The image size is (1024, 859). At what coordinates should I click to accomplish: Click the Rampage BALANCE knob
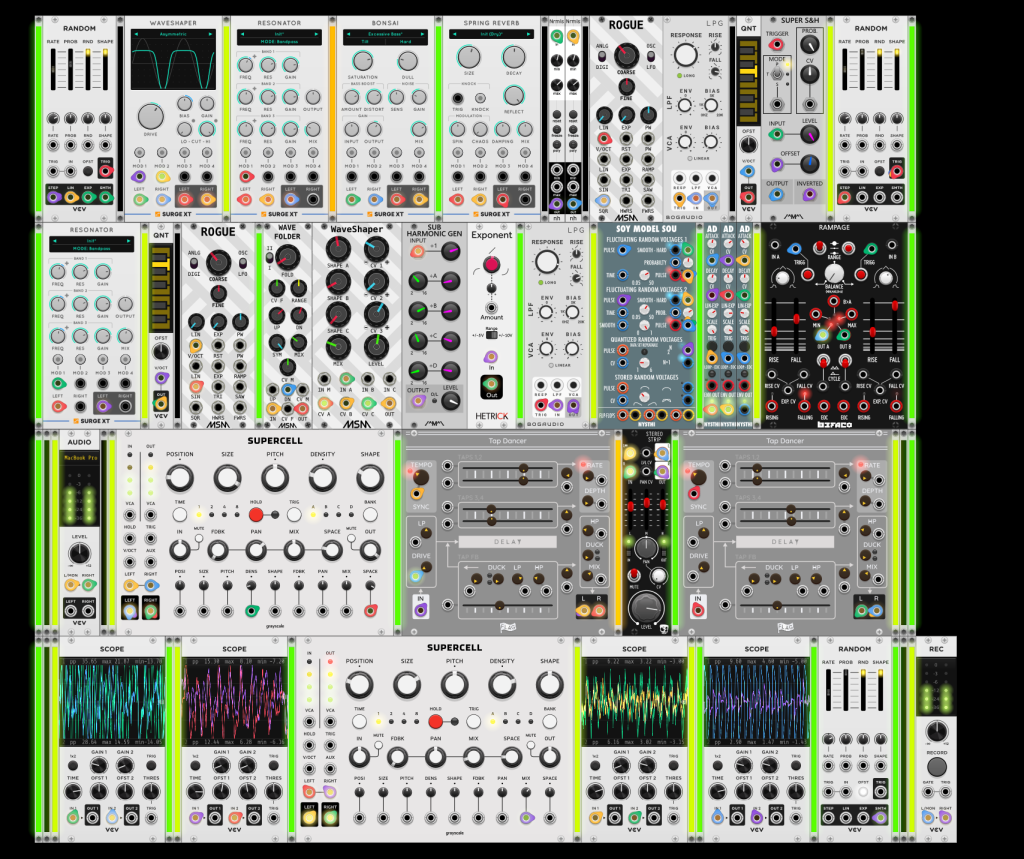(833, 272)
